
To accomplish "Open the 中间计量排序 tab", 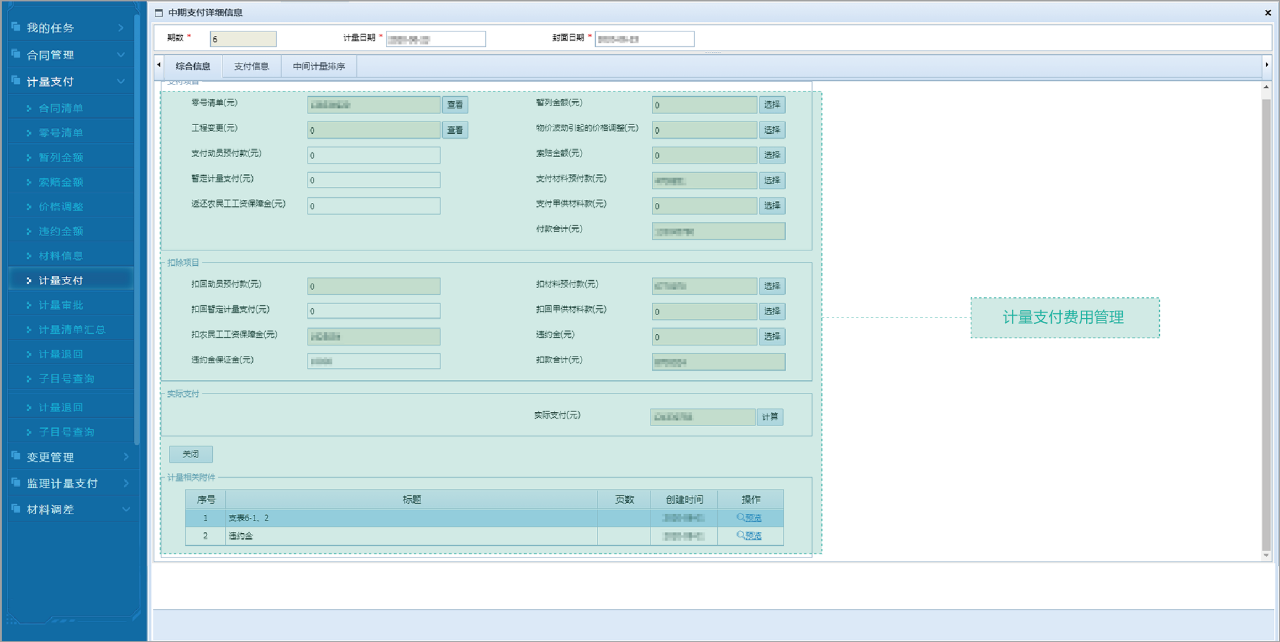I will coord(319,67).
